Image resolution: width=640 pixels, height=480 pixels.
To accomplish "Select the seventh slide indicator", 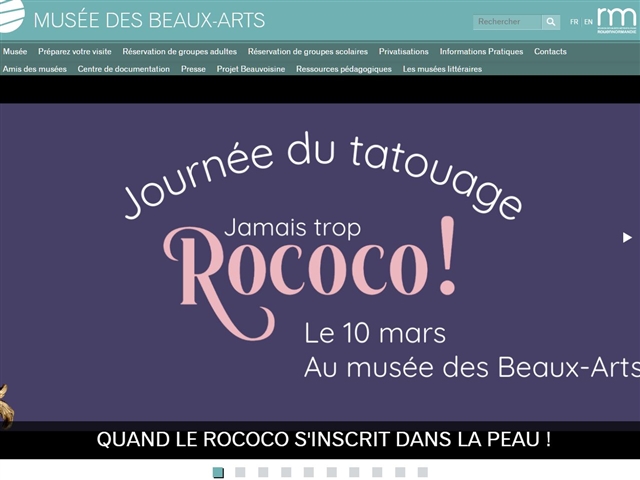I will click(354, 472).
